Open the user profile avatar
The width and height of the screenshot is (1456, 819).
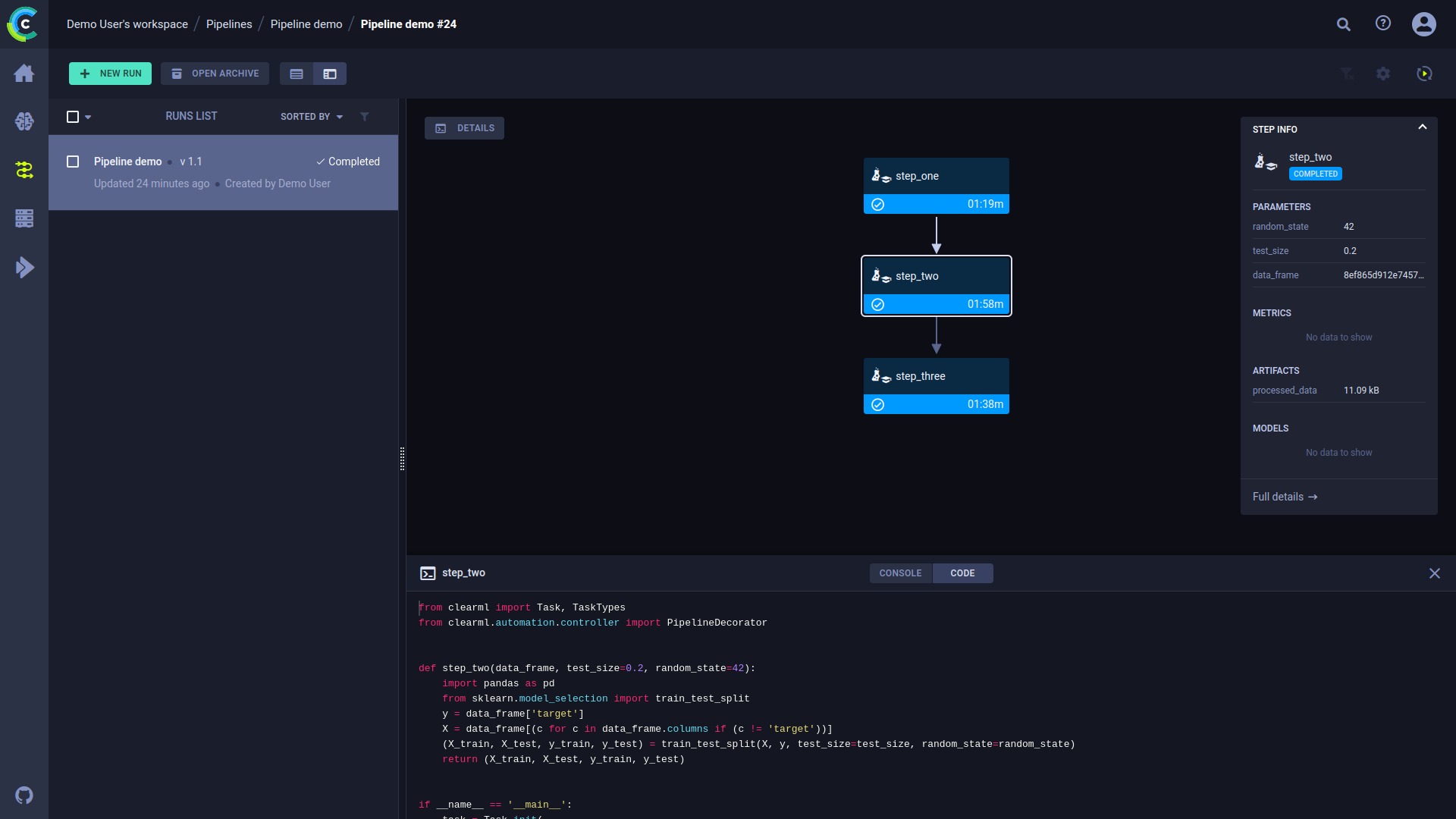1423,24
